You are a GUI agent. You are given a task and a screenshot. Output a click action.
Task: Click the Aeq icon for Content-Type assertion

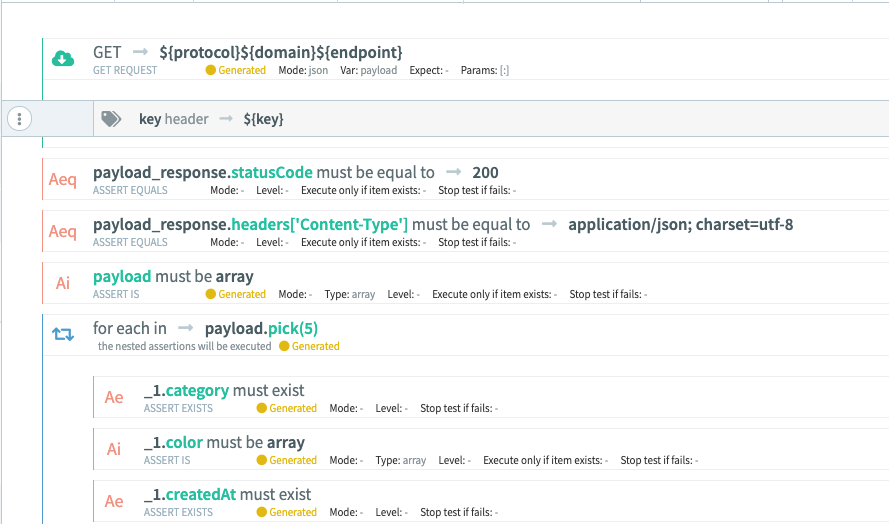point(63,231)
